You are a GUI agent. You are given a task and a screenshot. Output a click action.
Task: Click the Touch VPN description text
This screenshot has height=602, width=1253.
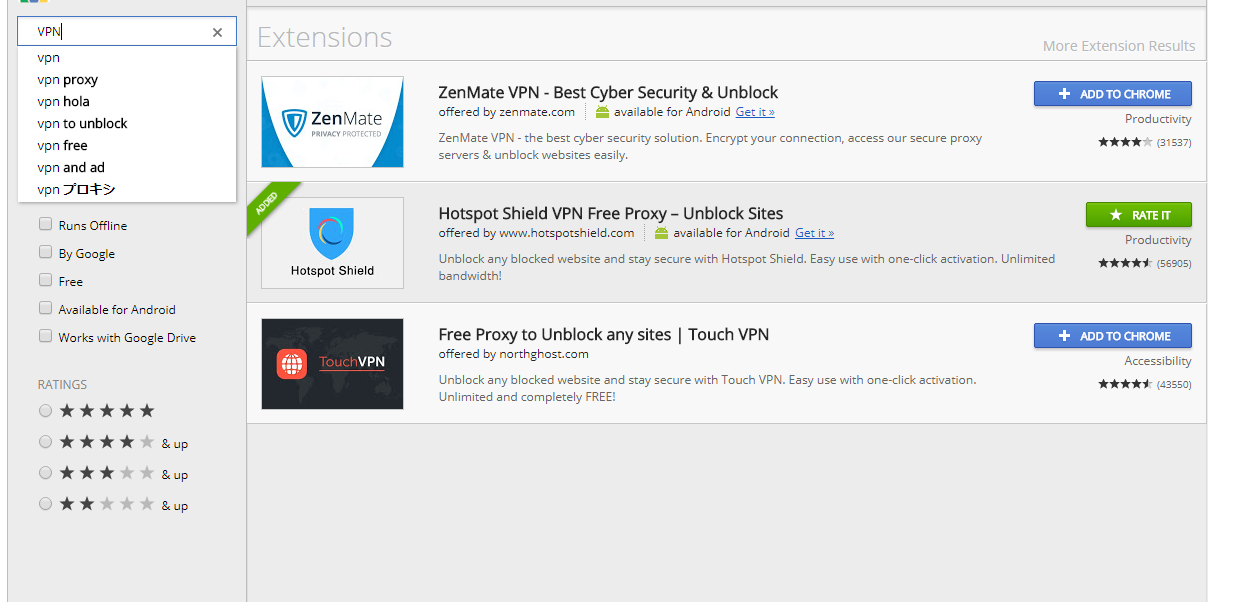(707, 388)
